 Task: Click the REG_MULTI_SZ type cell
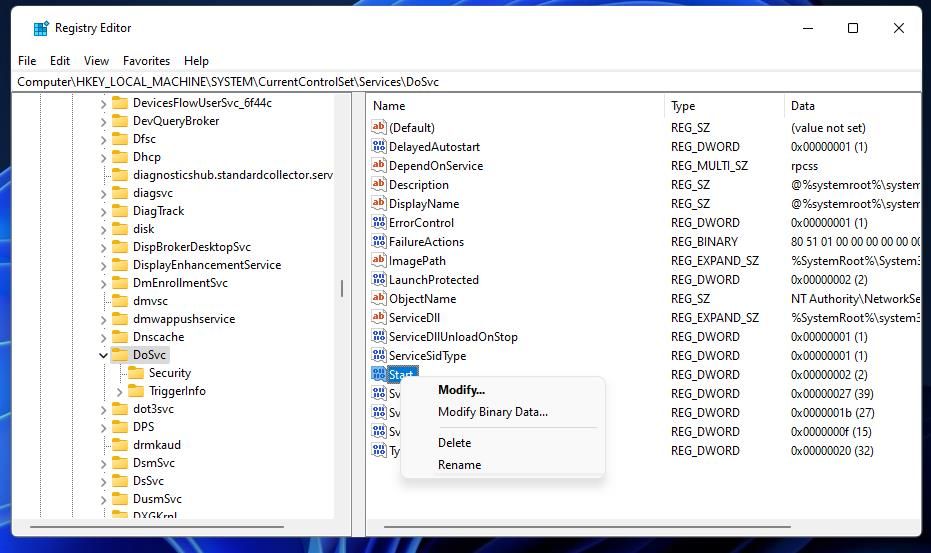click(x=709, y=166)
